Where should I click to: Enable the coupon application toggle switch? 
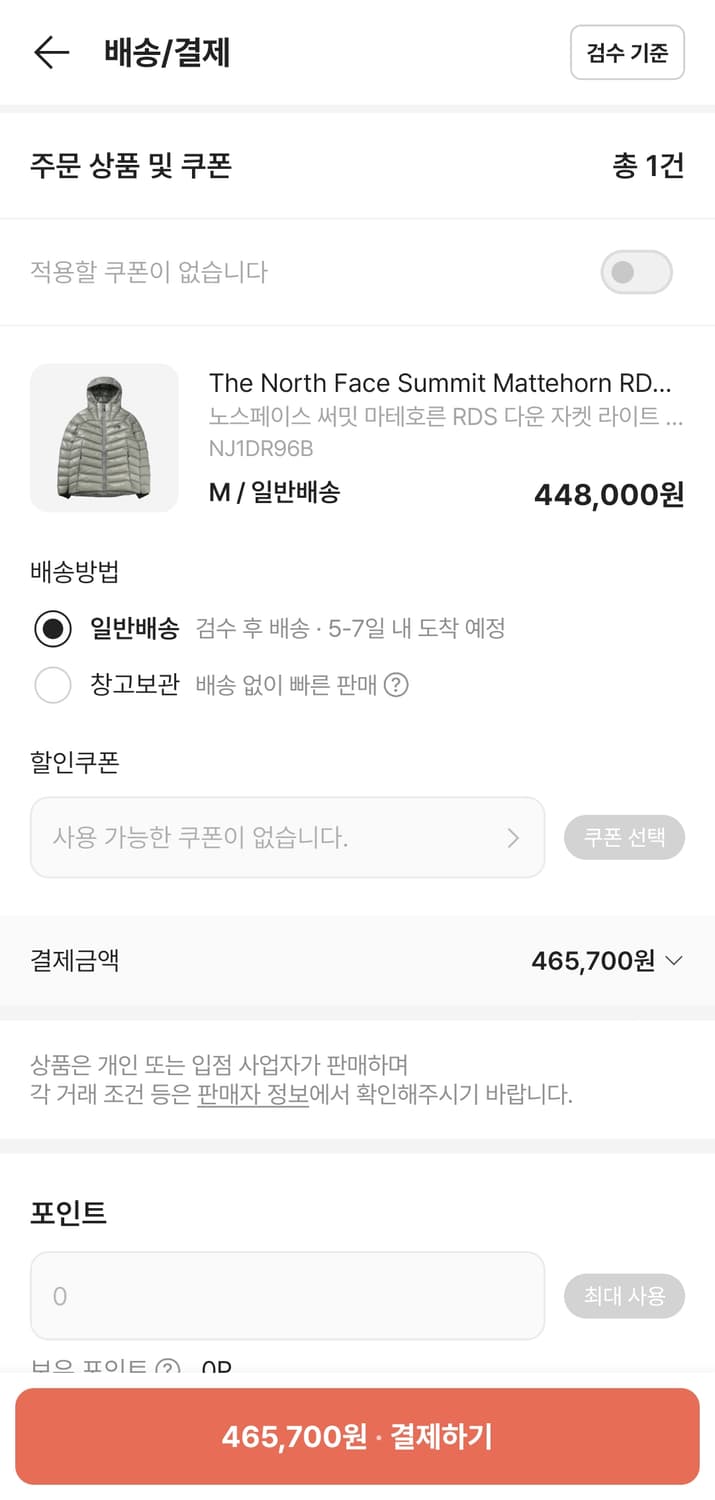tap(636, 272)
